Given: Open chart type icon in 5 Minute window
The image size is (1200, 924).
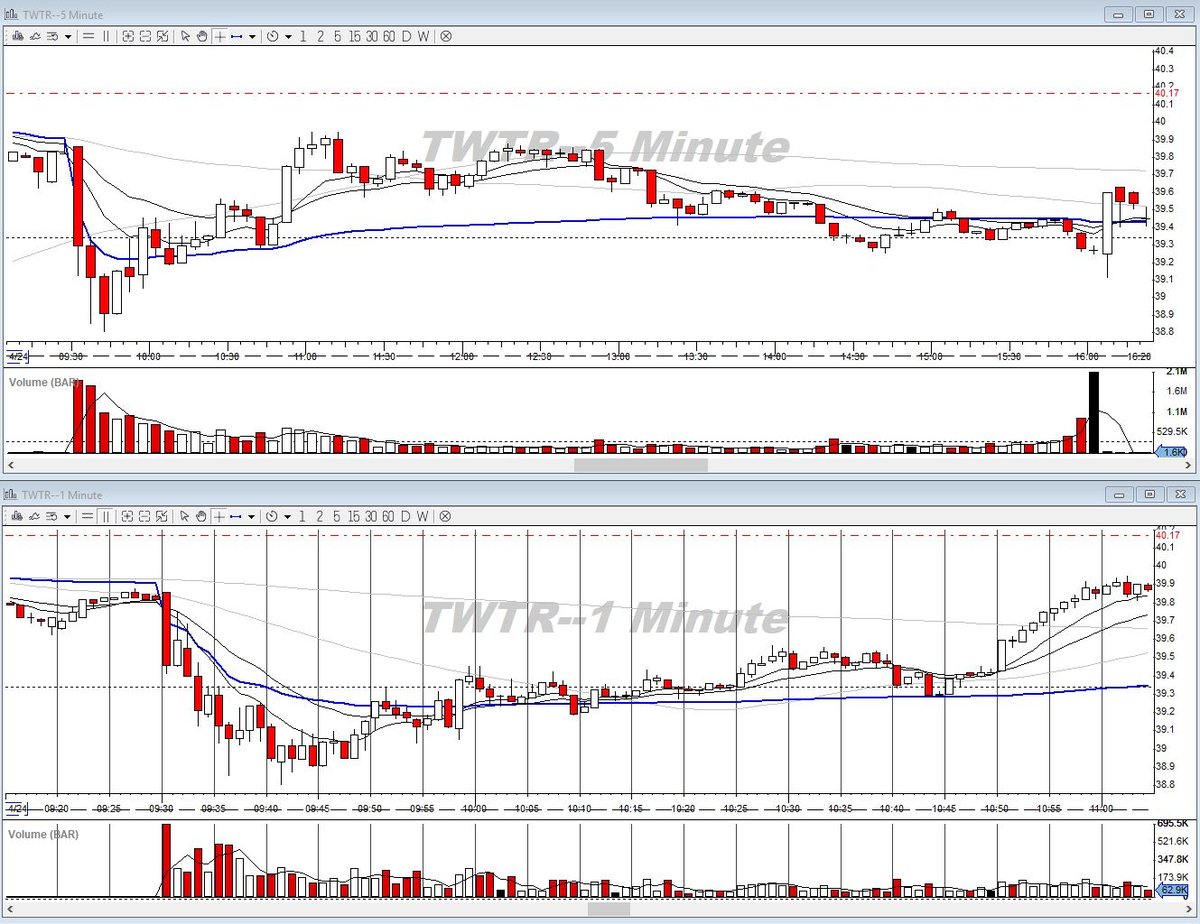Looking at the screenshot, I should coord(16,36).
